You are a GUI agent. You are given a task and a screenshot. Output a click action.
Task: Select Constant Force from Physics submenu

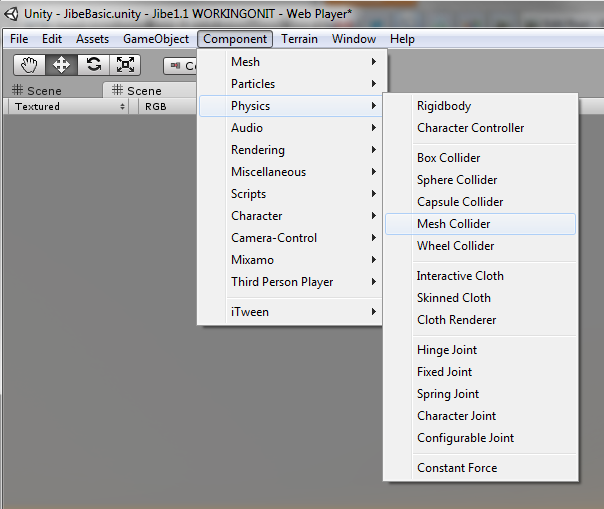pyautogui.click(x=457, y=468)
